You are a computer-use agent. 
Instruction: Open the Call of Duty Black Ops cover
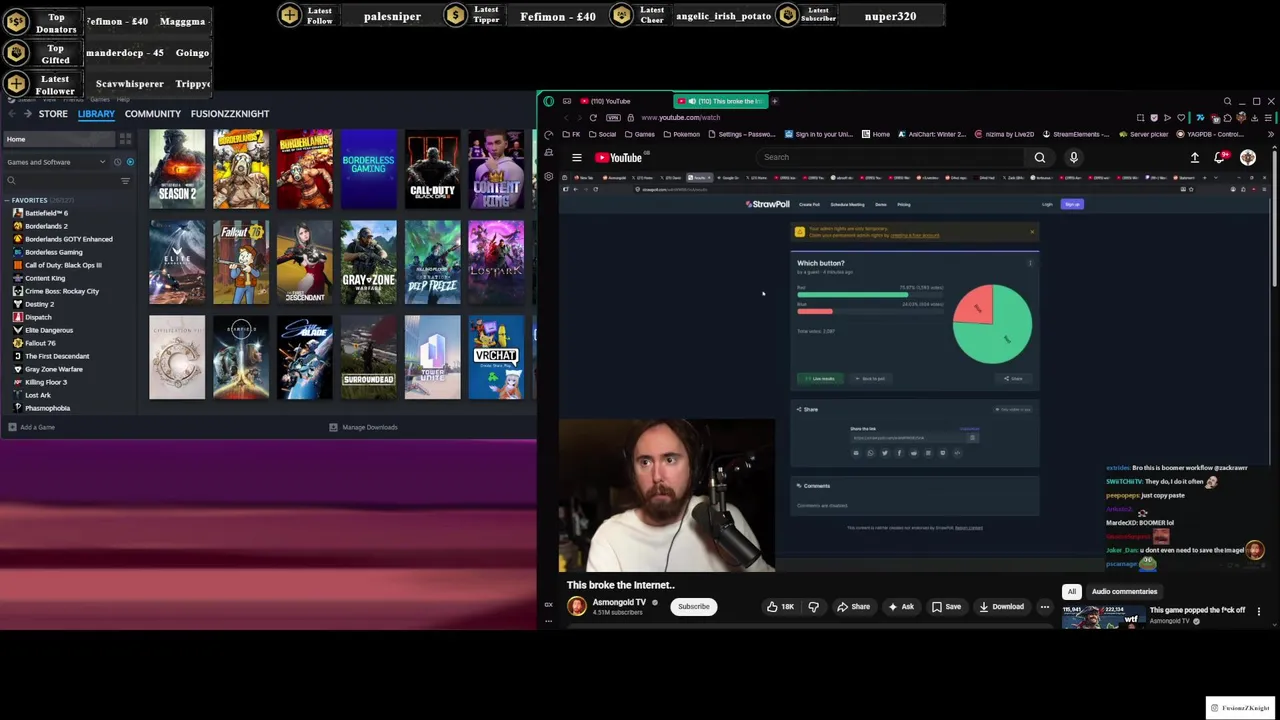(x=432, y=169)
